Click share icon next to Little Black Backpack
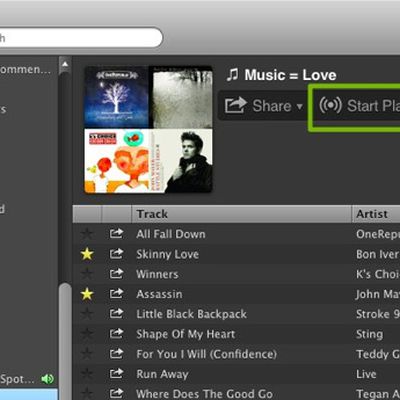Image resolution: width=400 pixels, height=400 pixels. [x=116, y=313]
